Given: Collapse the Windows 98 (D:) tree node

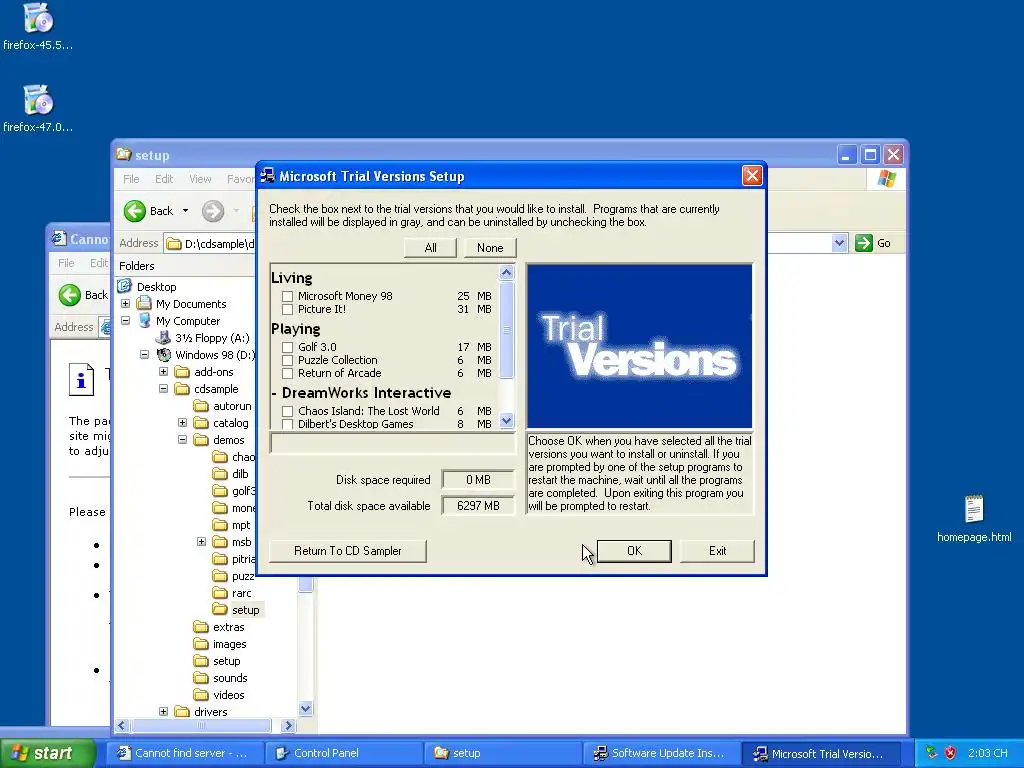Looking at the screenshot, I should pyautogui.click(x=144, y=355).
